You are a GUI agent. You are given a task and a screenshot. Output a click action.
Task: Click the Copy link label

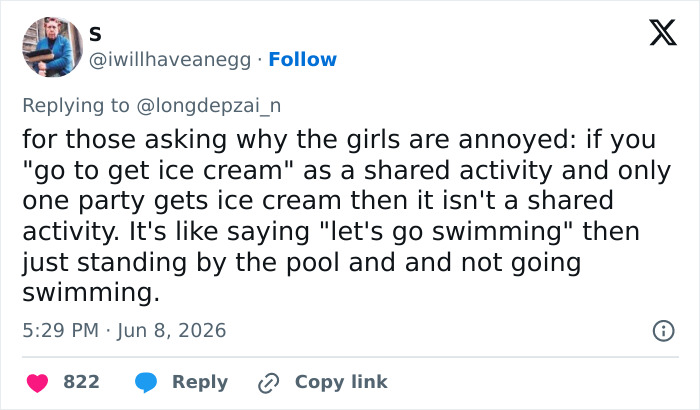341,382
